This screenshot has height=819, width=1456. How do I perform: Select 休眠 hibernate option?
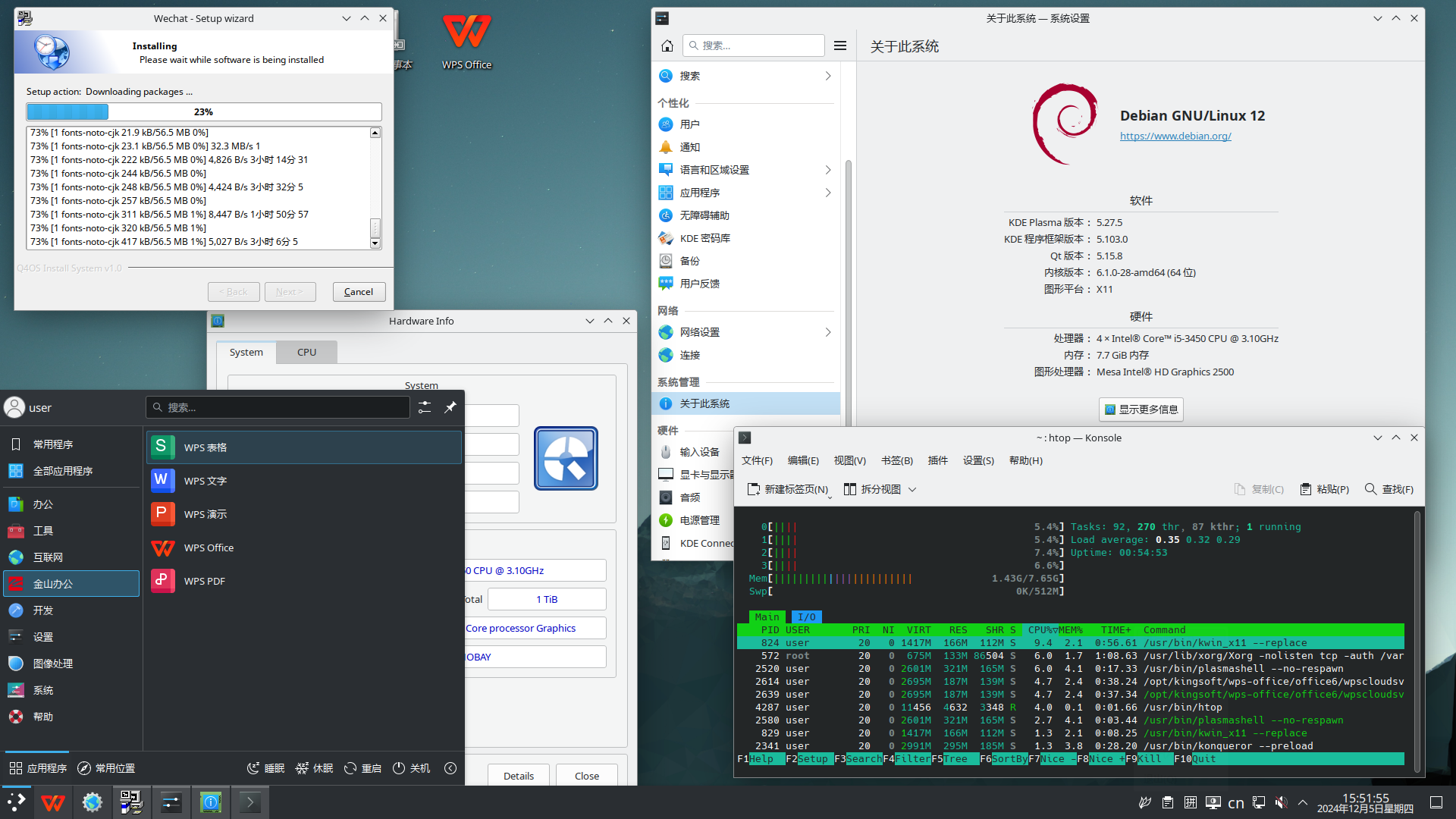pyautogui.click(x=314, y=768)
